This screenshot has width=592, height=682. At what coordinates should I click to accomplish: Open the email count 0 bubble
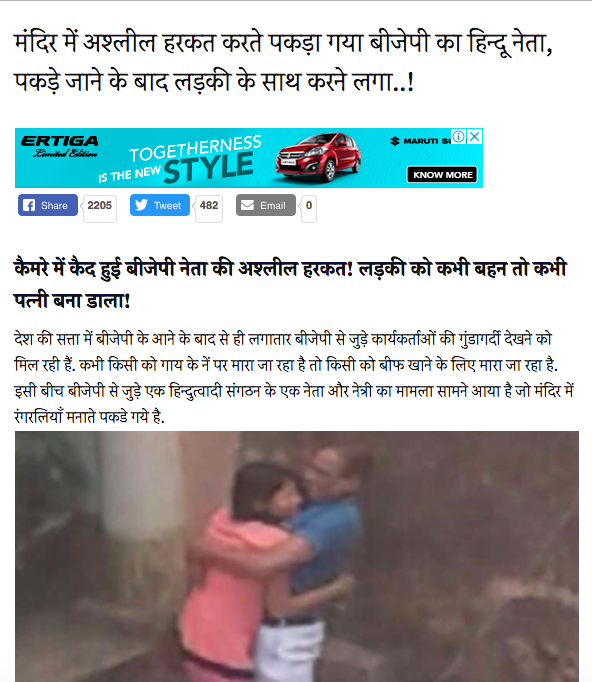(x=309, y=206)
